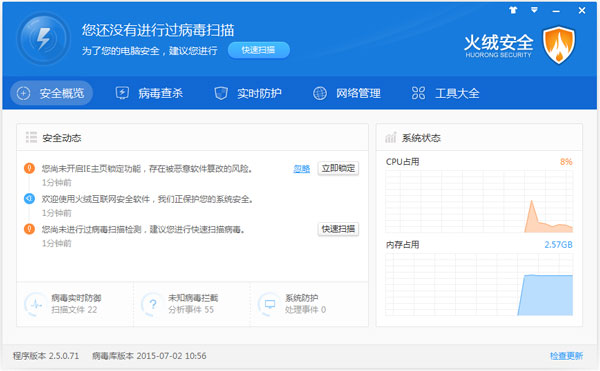Click the 8% CPU value
The width and height of the screenshot is (600, 371).
pyautogui.click(x=566, y=162)
